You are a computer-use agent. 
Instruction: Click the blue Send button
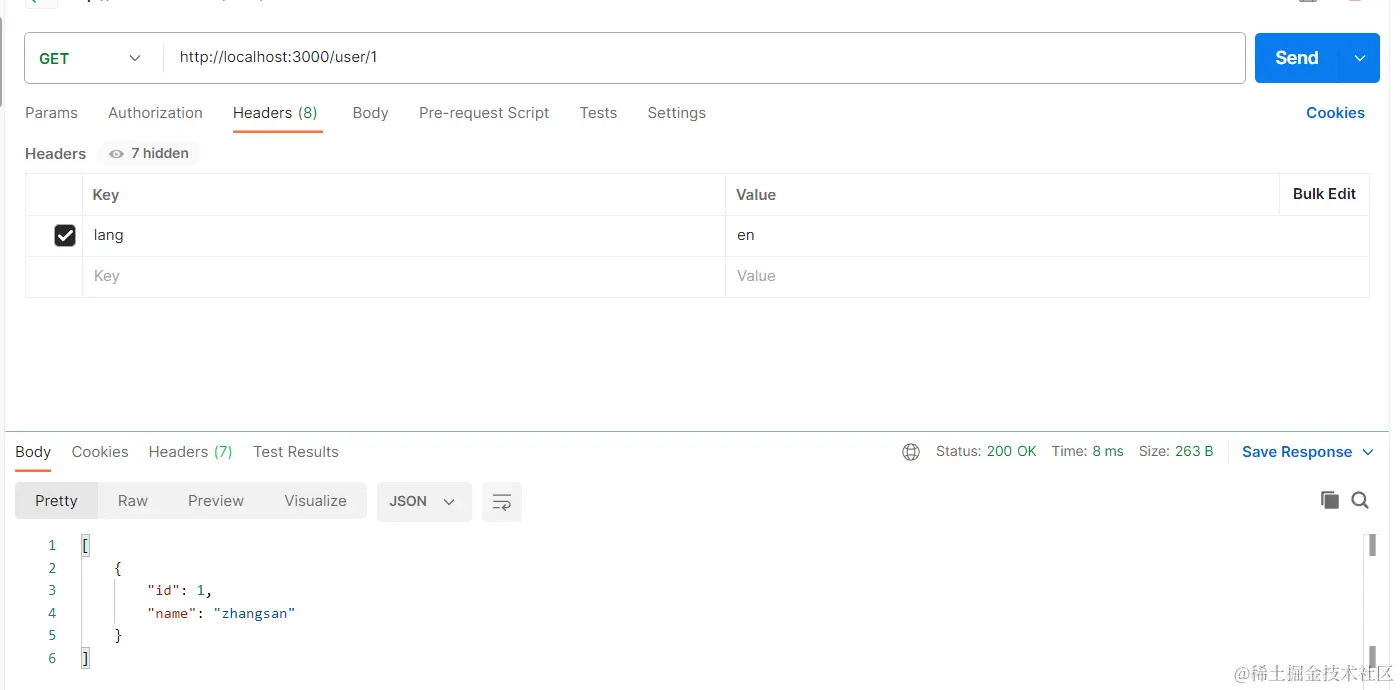point(1296,58)
